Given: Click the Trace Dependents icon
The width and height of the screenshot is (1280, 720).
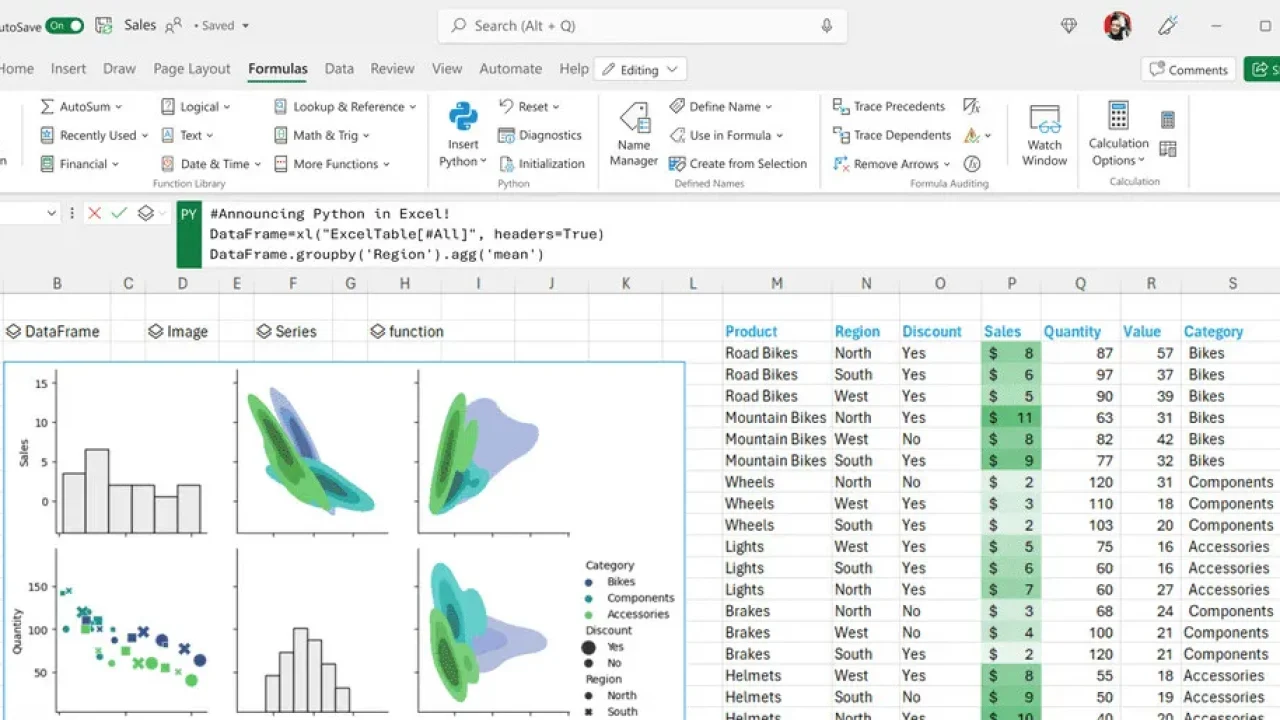Looking at the screenshot, I should point(841,135).
